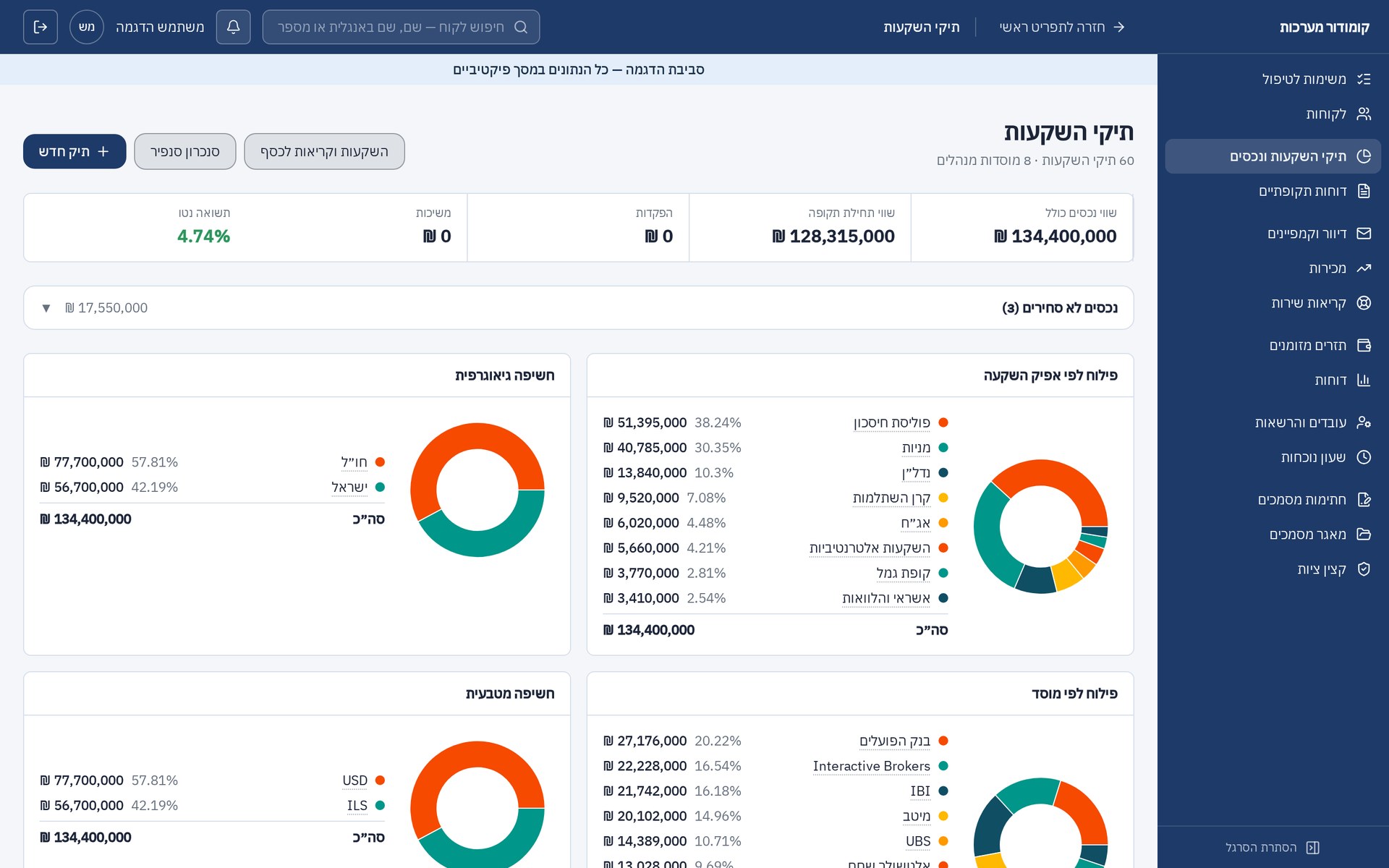Image resolution: width=1389 pixels, height=868 pixels.
Task: Open the קרן השתלמות legend link
Action: (x=891, y=498)
